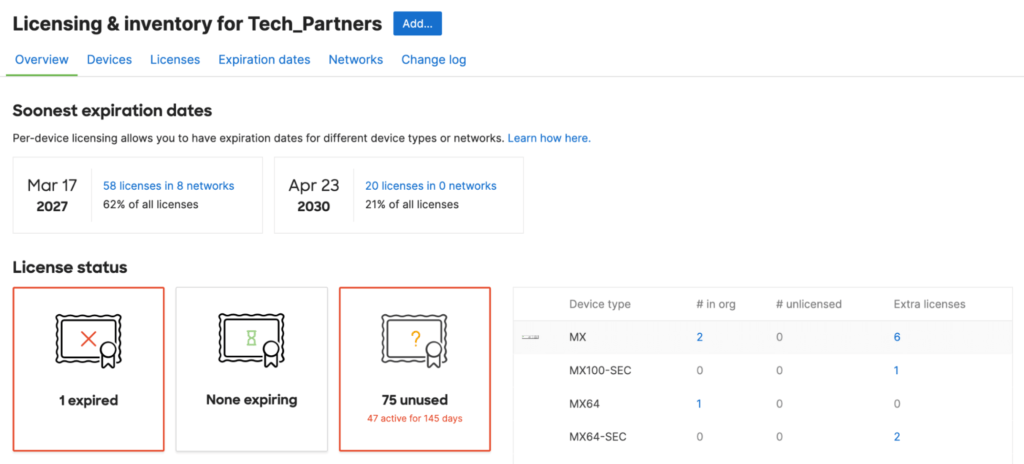Click the MX device icon in table
Viewport: 1024px width, 464px height.
point(530,337)
